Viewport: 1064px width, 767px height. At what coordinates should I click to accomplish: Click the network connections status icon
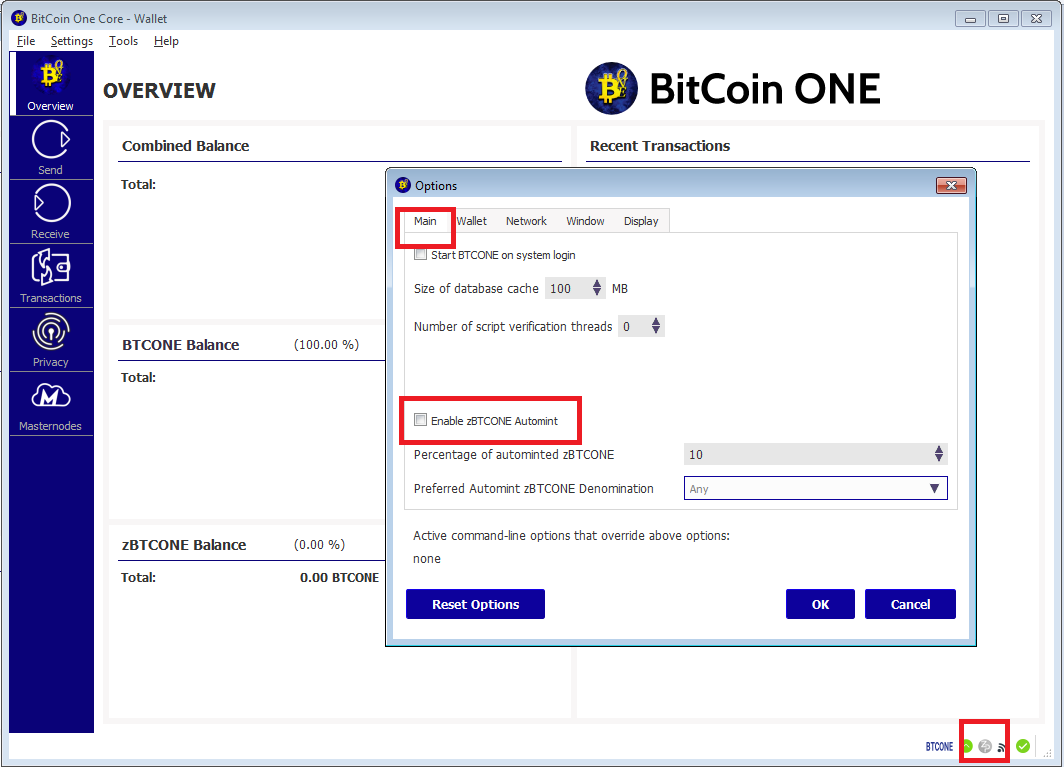point(1001,747)
